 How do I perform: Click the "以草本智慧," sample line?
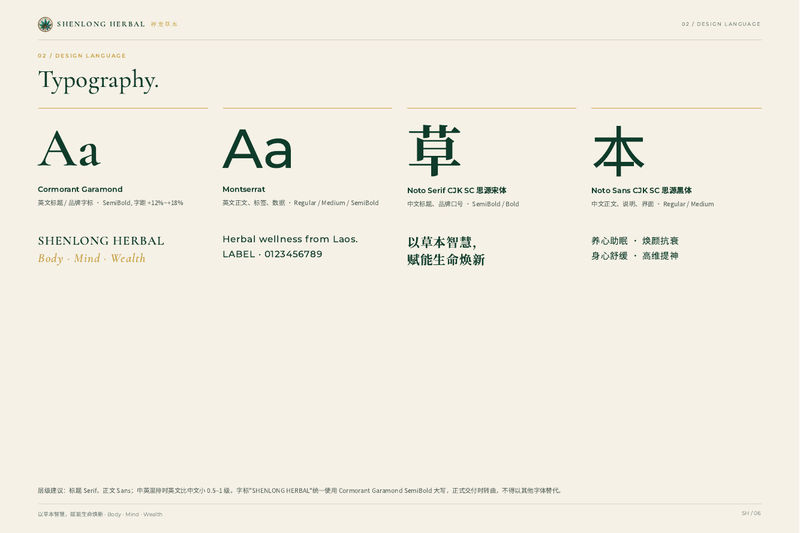[442, 242]
